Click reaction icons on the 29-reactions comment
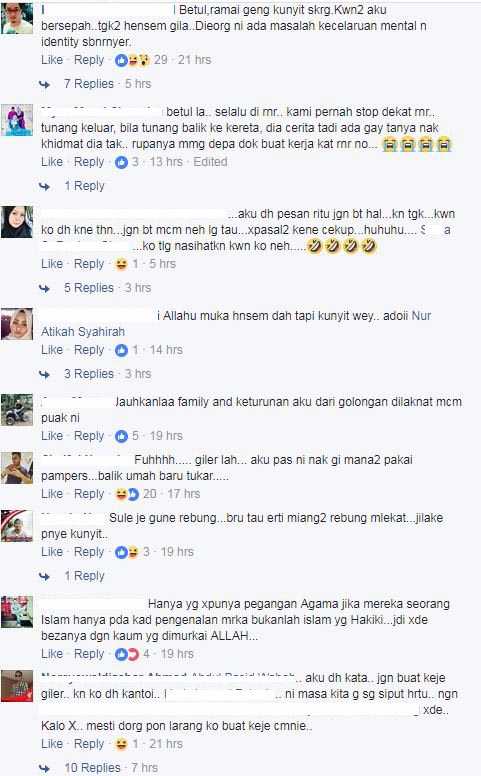 [x=133, y=60]
